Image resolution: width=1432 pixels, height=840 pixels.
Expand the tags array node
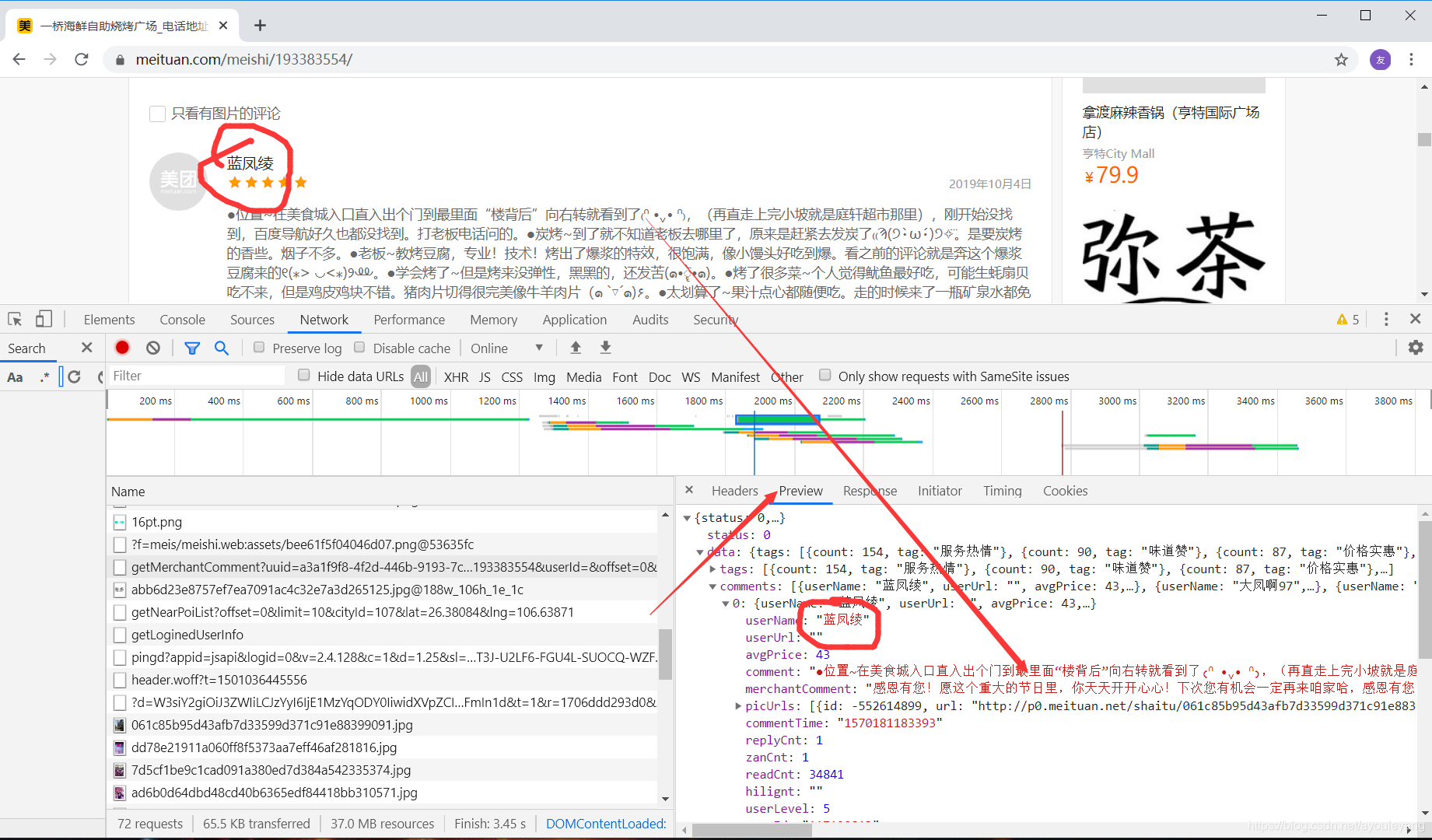712,569
